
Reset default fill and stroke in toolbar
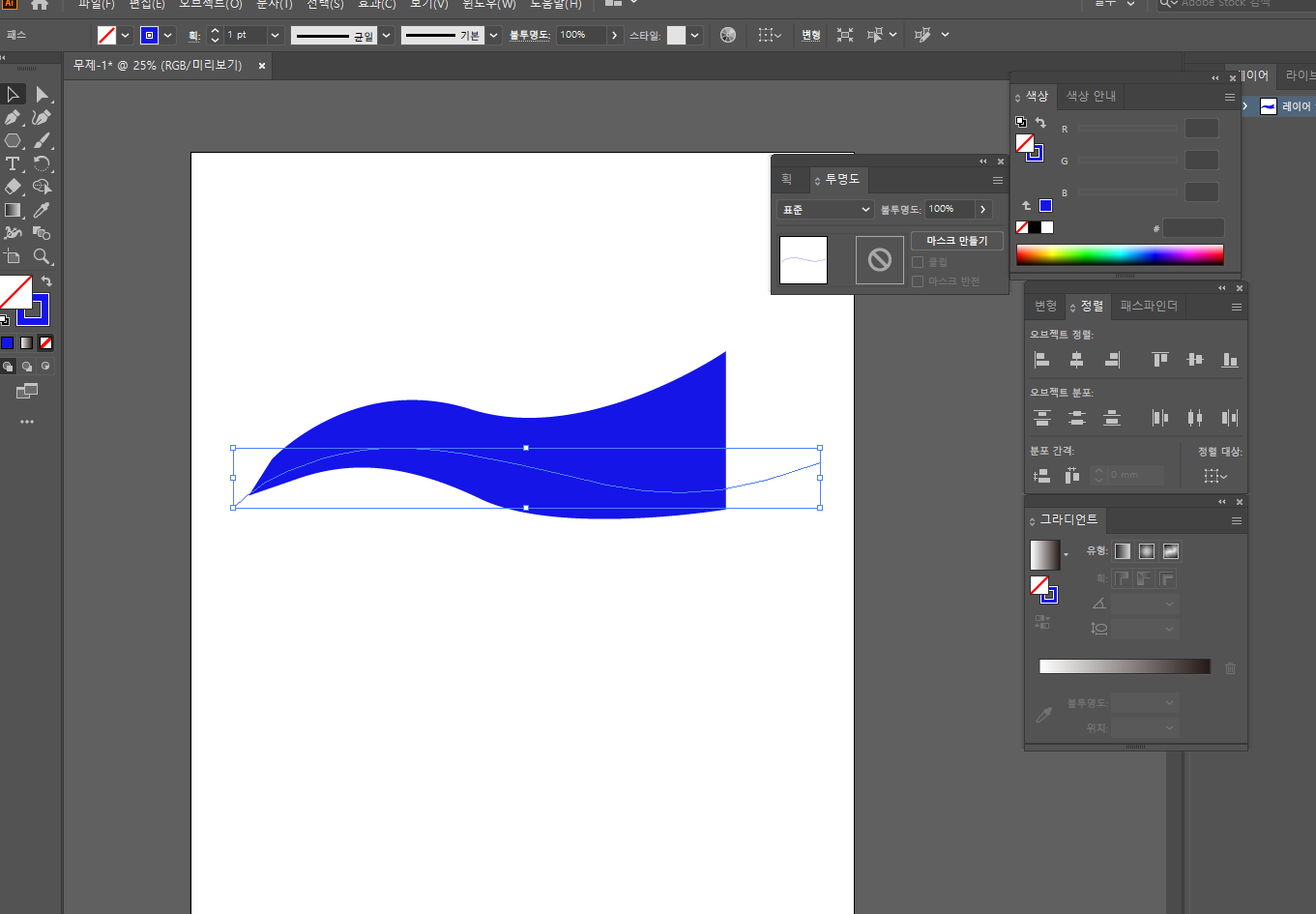coord(5,320)
